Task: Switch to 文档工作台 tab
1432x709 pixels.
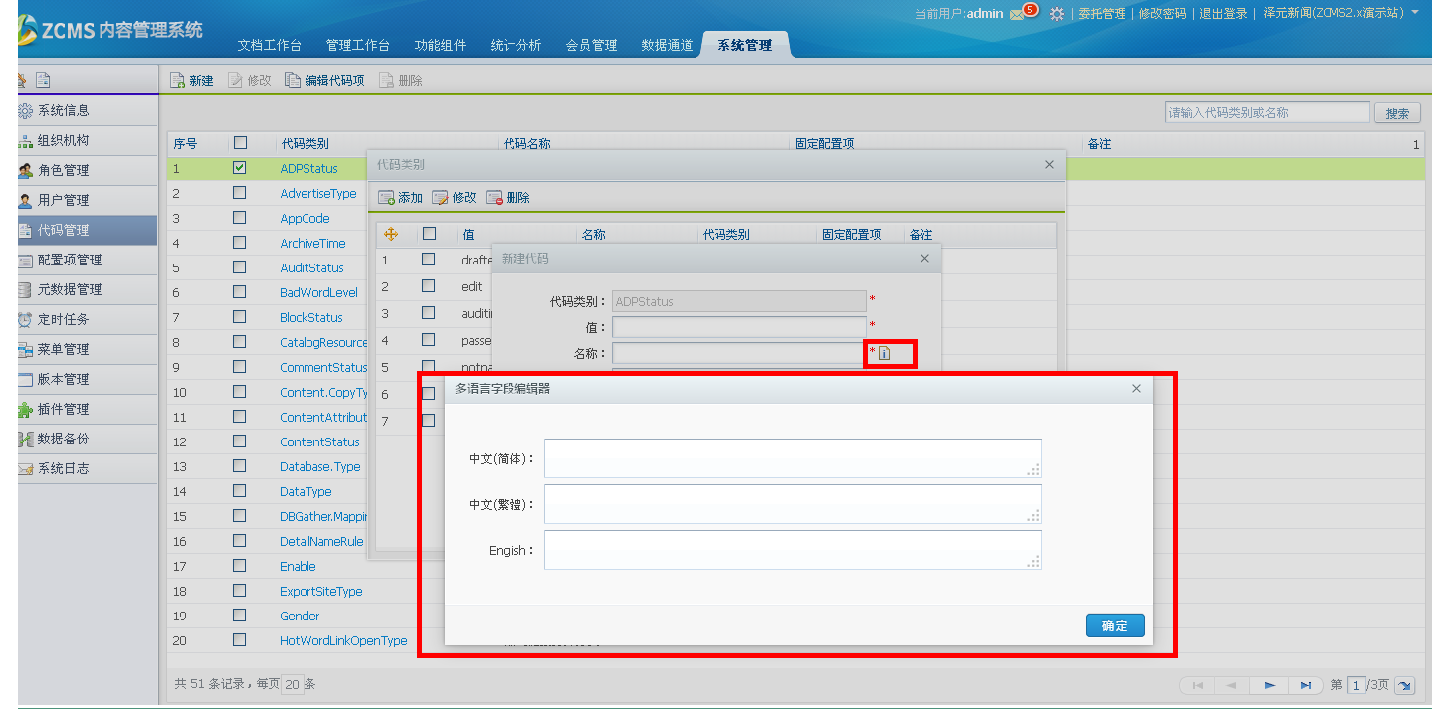Action: (269, 46)
